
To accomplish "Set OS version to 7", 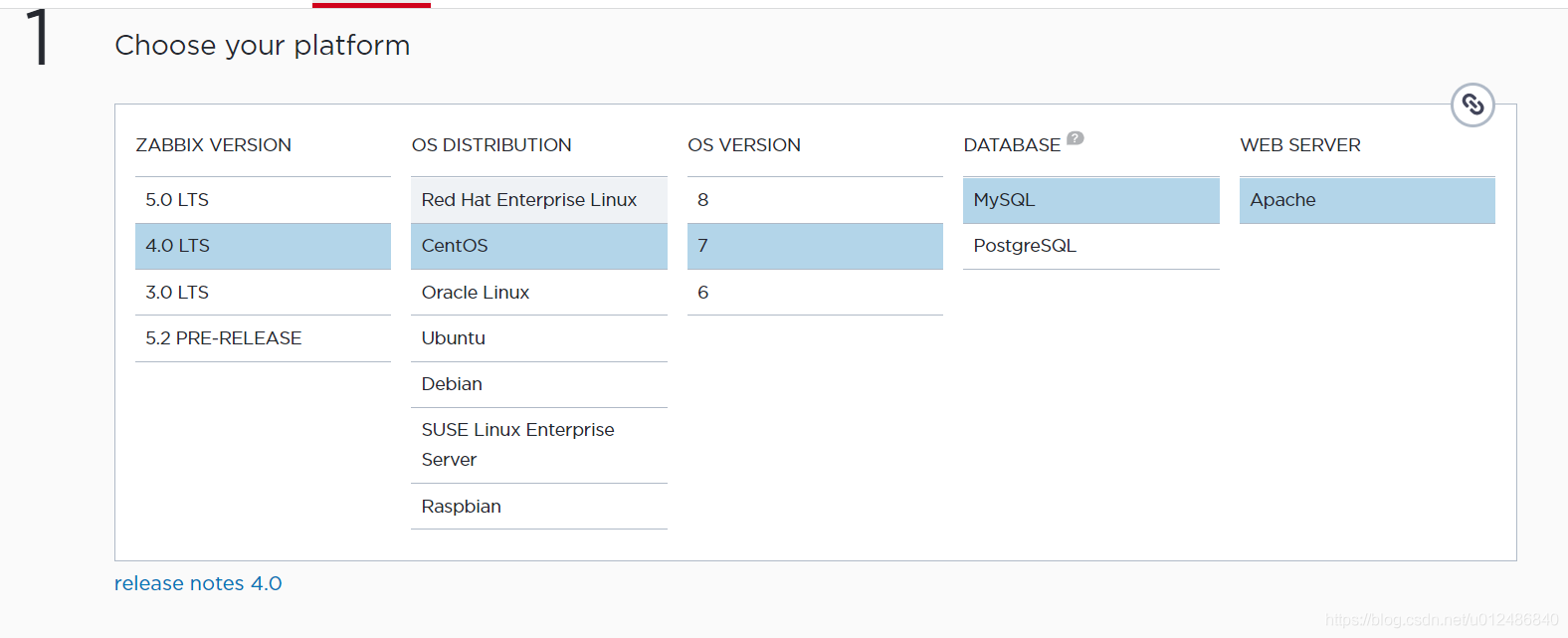I will (815, 246).
